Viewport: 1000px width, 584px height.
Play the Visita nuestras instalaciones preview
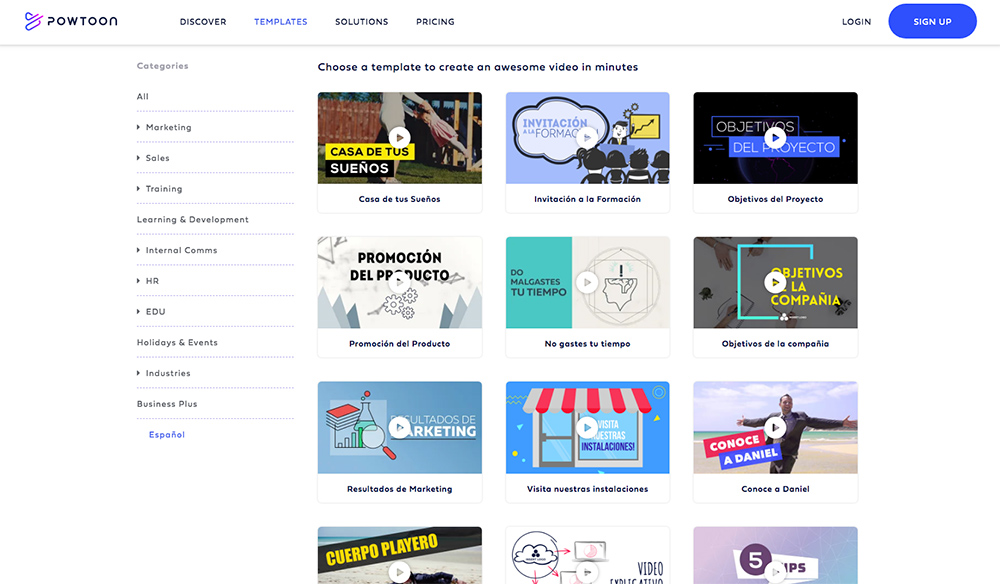[587, 427]
